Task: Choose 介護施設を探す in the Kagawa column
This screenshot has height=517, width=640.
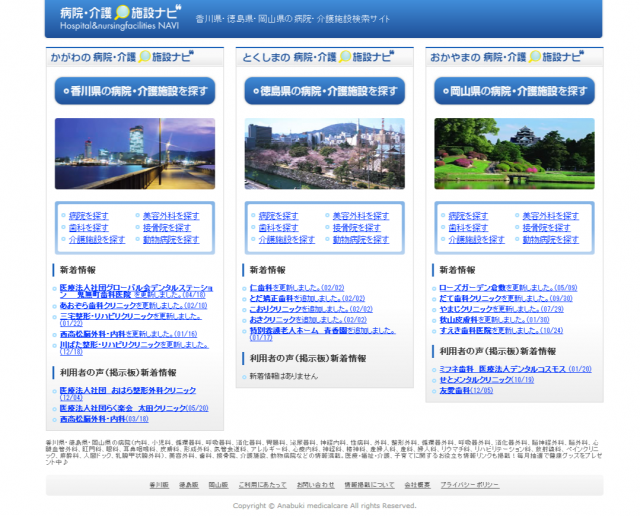Action: (x=96, y=240)
